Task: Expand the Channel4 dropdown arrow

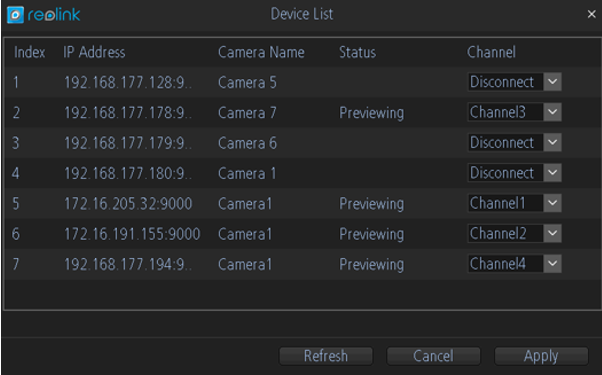Action: click(552, 264)
